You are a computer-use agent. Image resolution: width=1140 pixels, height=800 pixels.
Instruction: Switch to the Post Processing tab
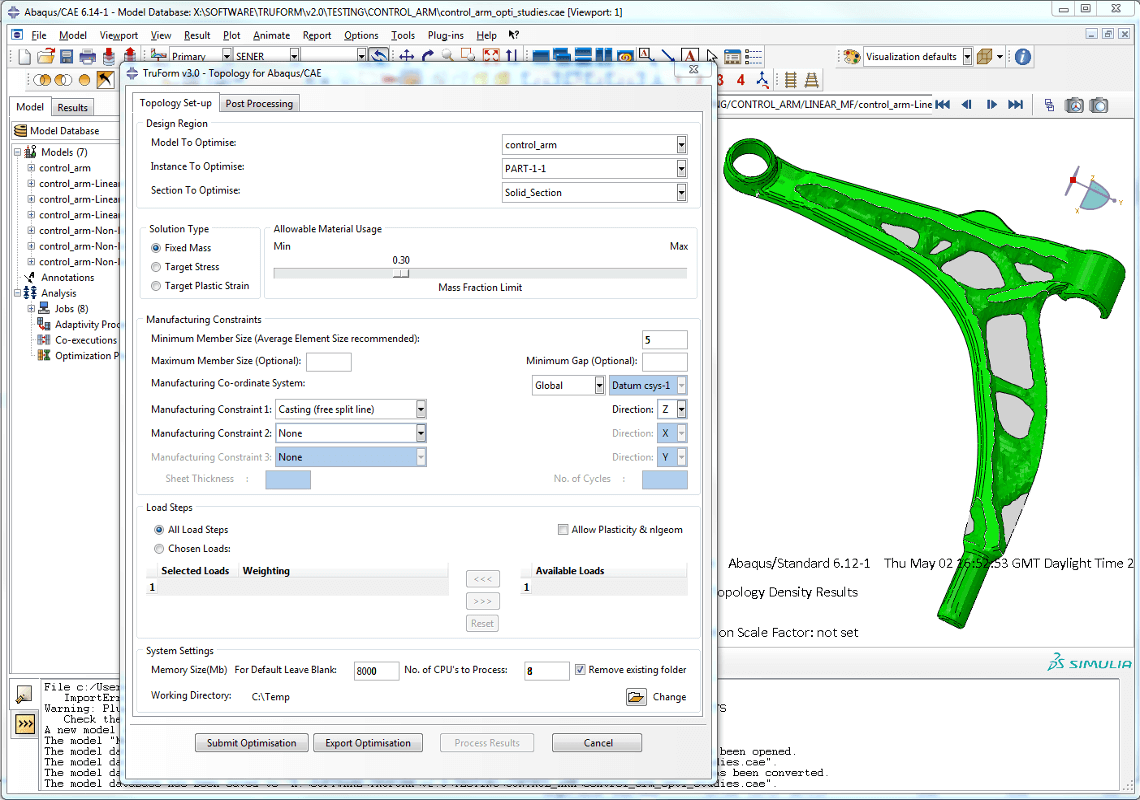click(259, 103)
